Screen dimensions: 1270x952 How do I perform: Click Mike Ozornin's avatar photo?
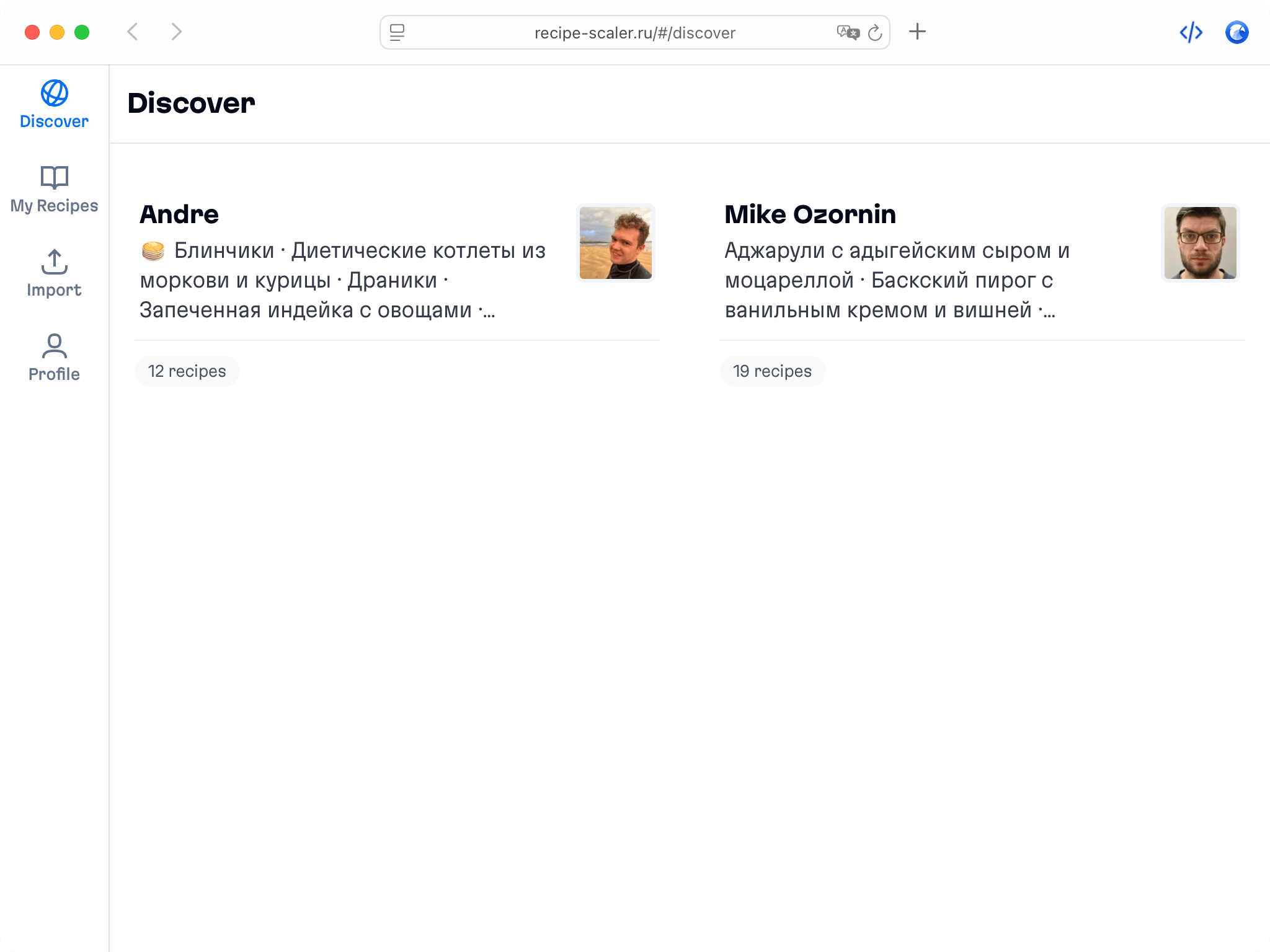tap(1200, 243)
